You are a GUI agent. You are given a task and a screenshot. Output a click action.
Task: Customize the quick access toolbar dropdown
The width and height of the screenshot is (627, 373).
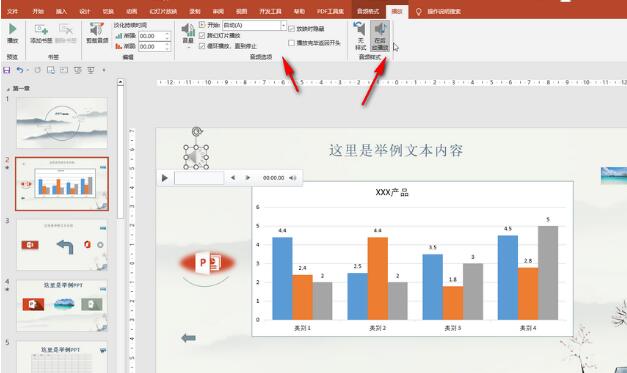tap(104, 70)
